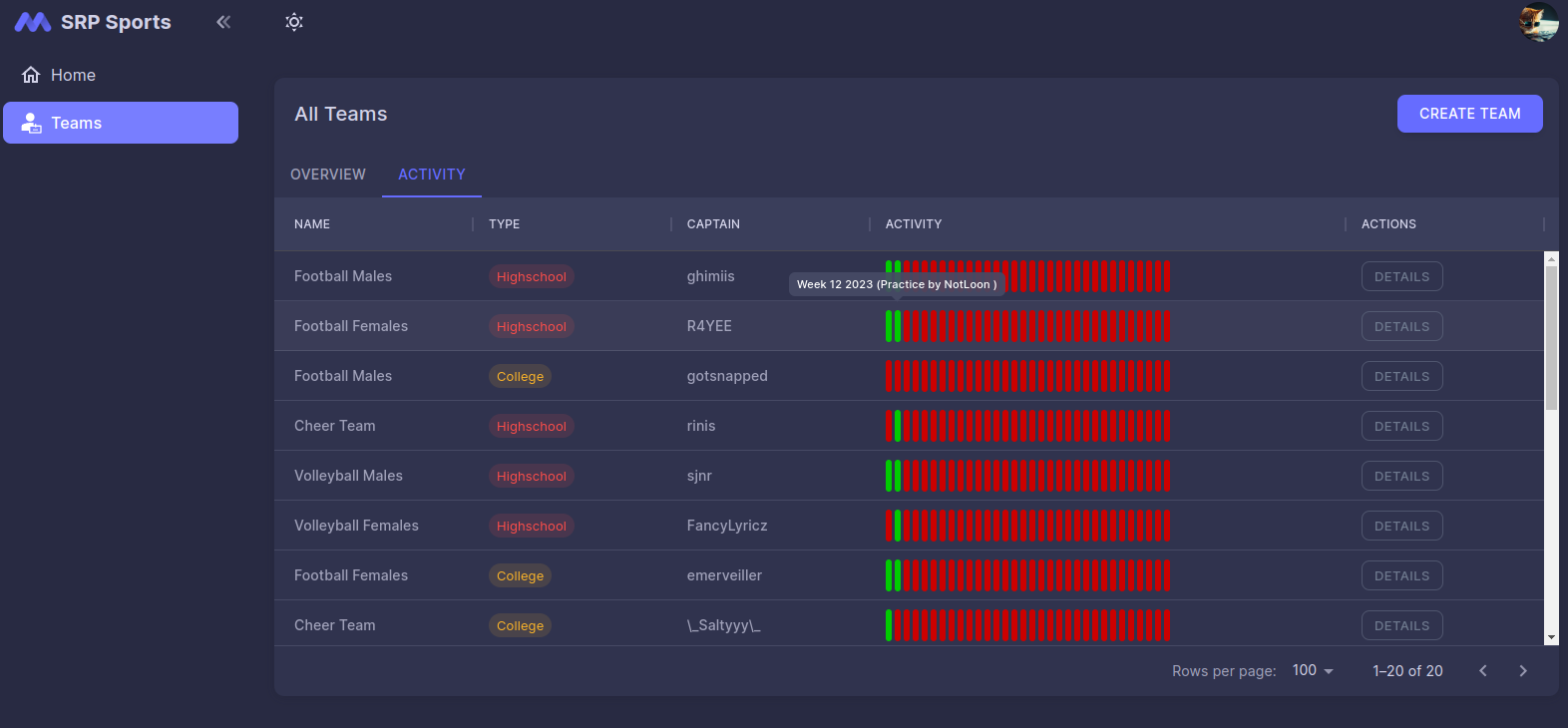Select the Activity tab

tap(431, 175)
